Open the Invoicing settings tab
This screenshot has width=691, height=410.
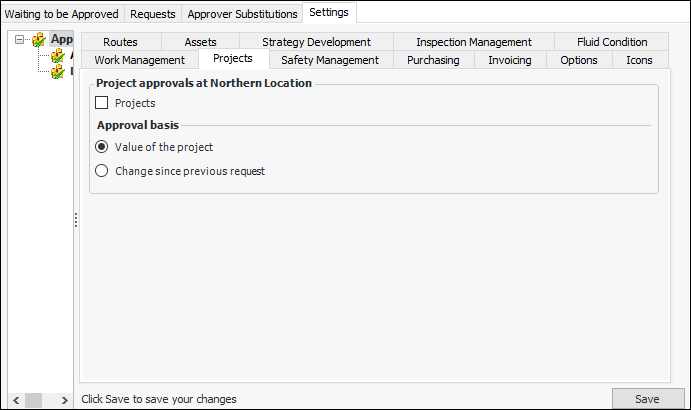(x=510, y=60)
